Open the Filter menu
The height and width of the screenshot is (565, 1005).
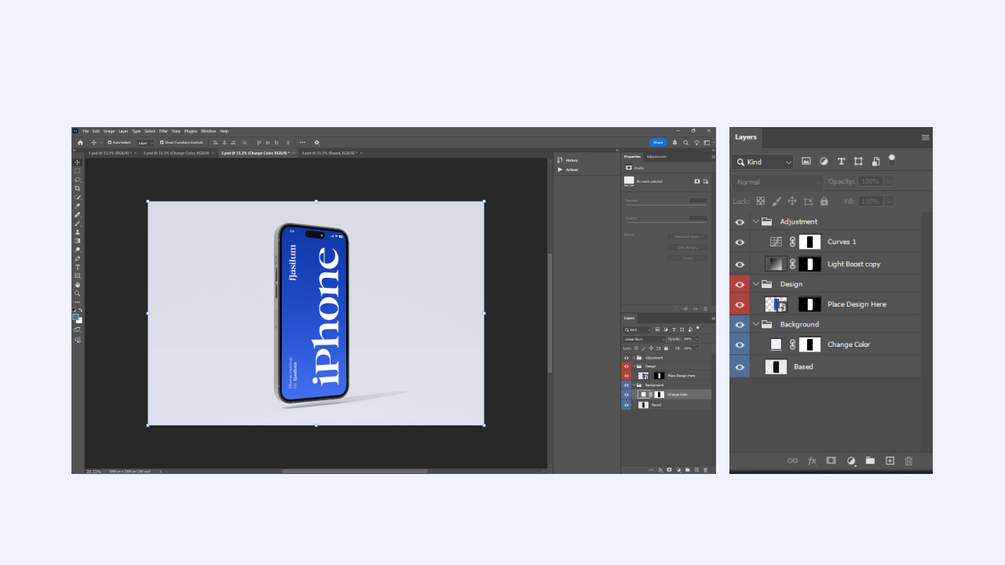click(x=163, y=131)
